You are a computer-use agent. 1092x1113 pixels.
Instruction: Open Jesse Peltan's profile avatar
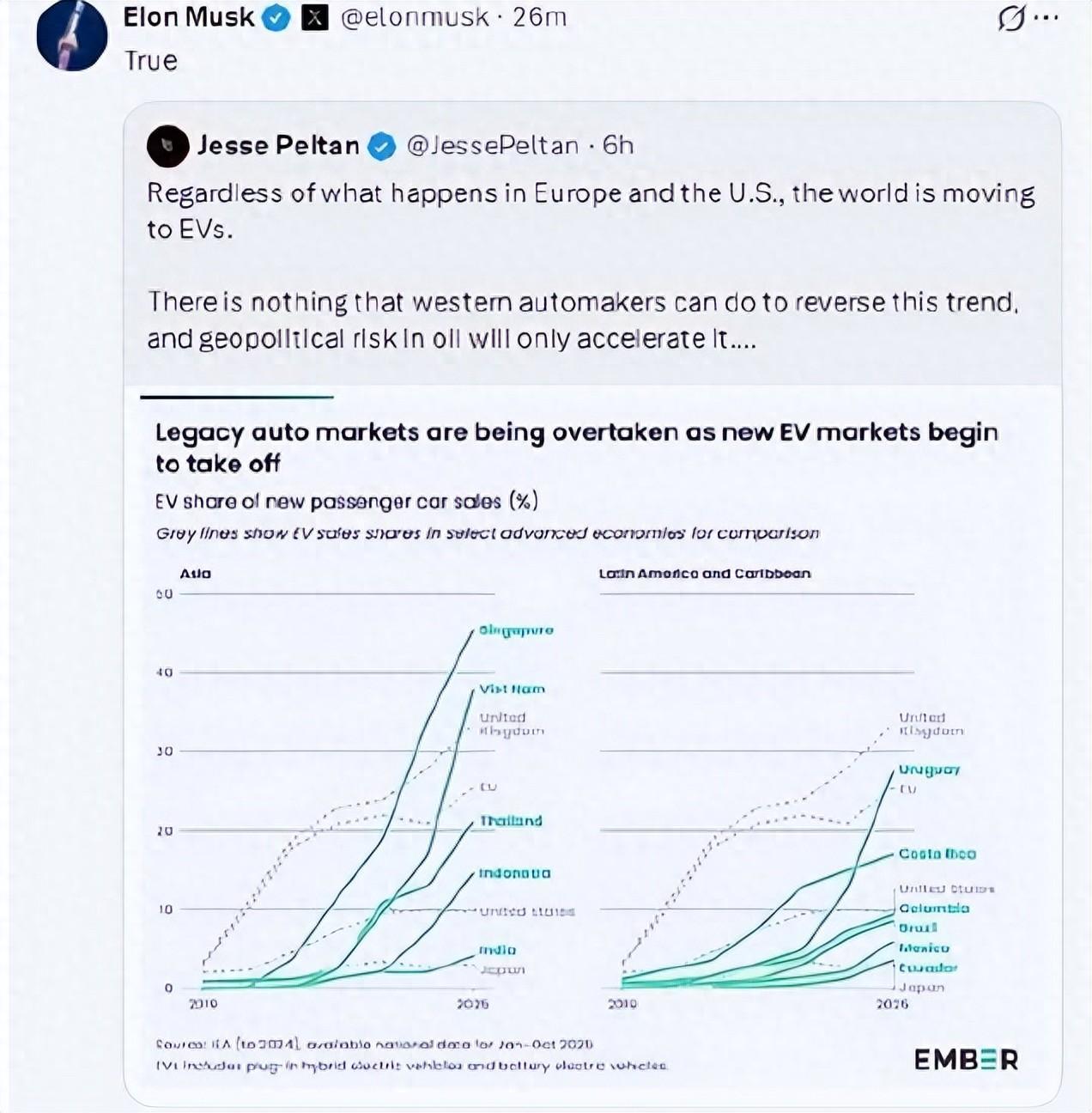click(x=167, y=146)
